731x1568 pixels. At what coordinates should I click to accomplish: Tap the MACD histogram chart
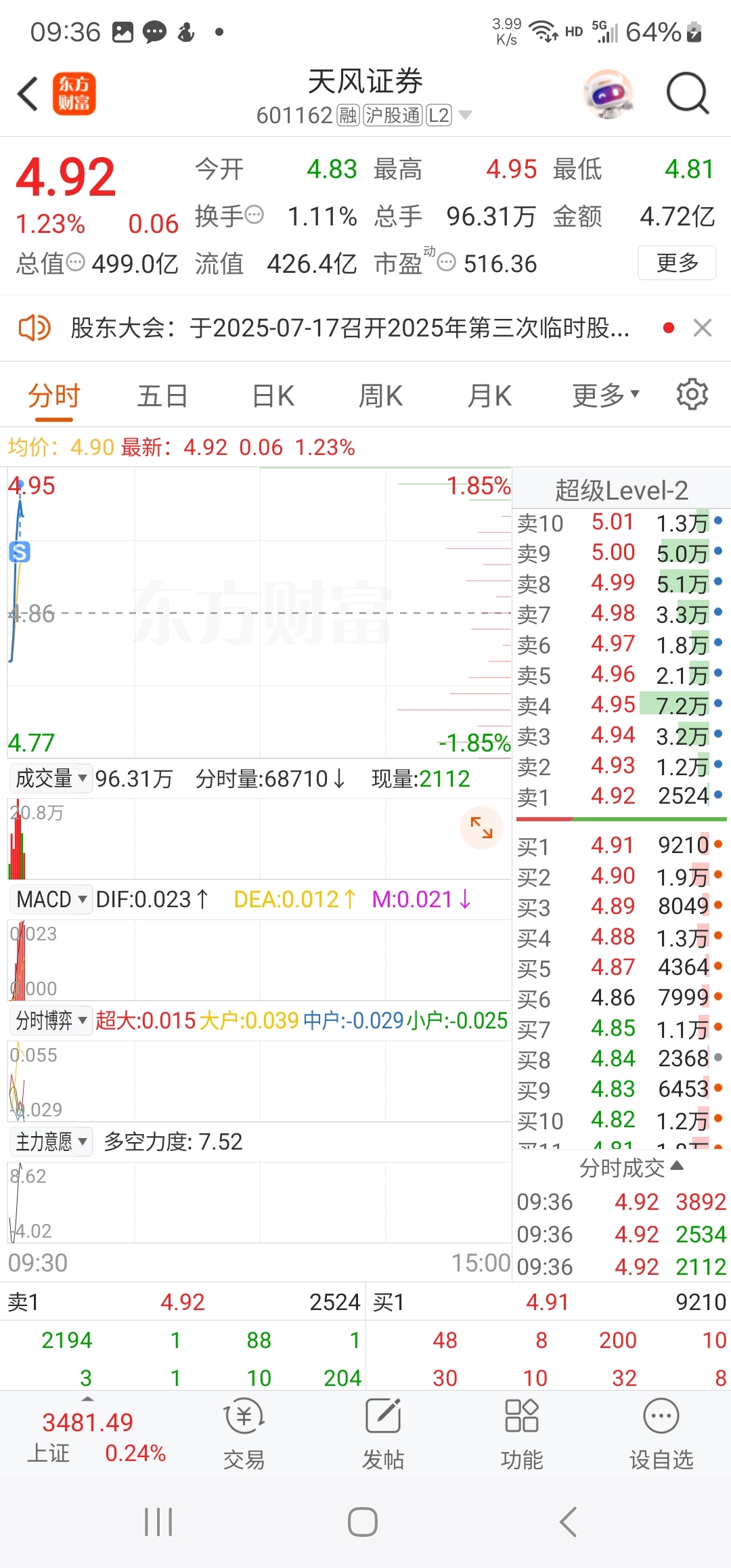[x=259, y=960]
